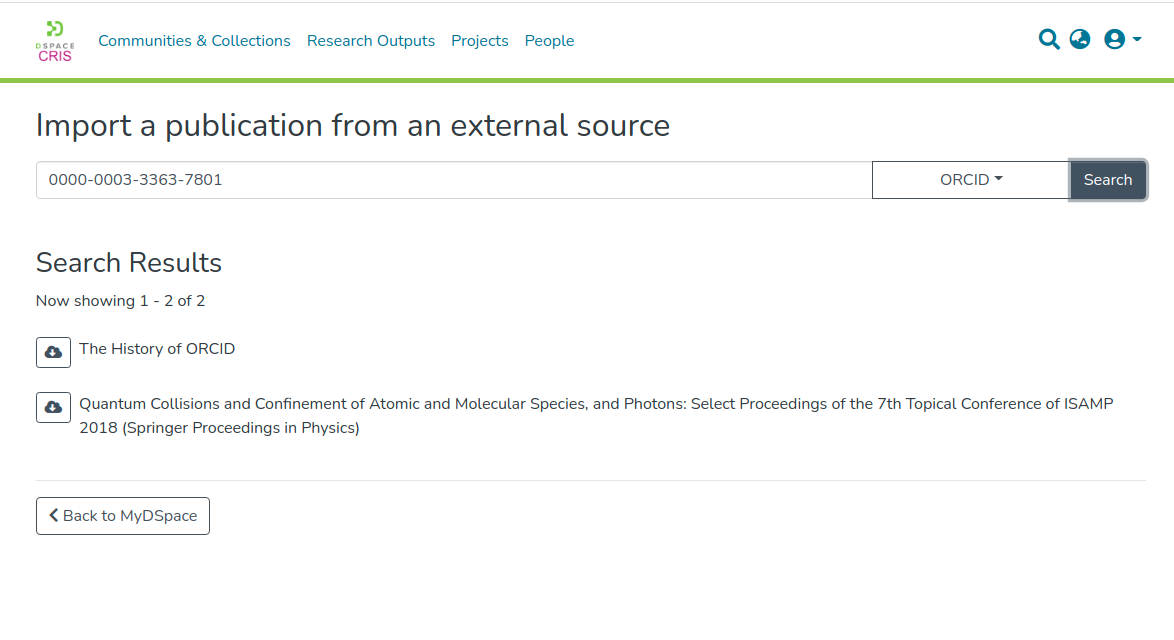Go to Research Outputs
The image size is (1174, 640).
371,41
